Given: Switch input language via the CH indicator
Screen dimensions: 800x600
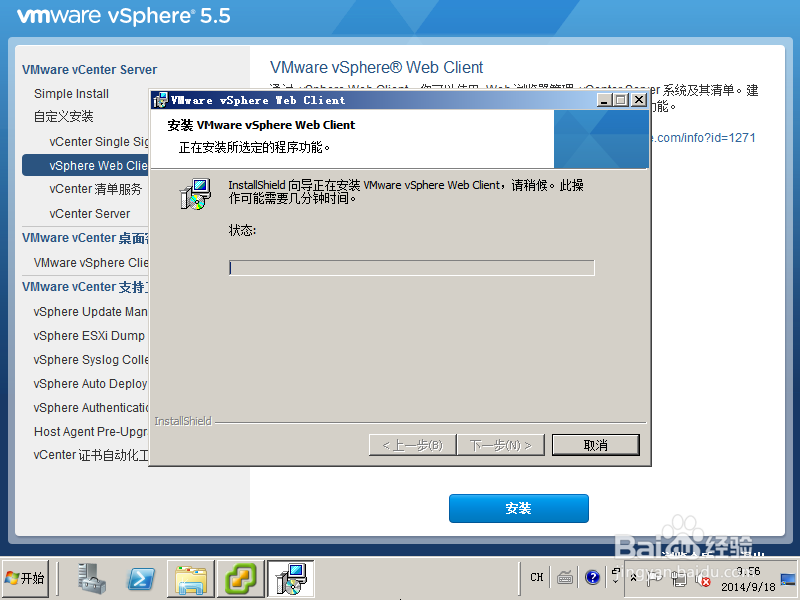Looking at the screenshot, I should pos(537,578).
